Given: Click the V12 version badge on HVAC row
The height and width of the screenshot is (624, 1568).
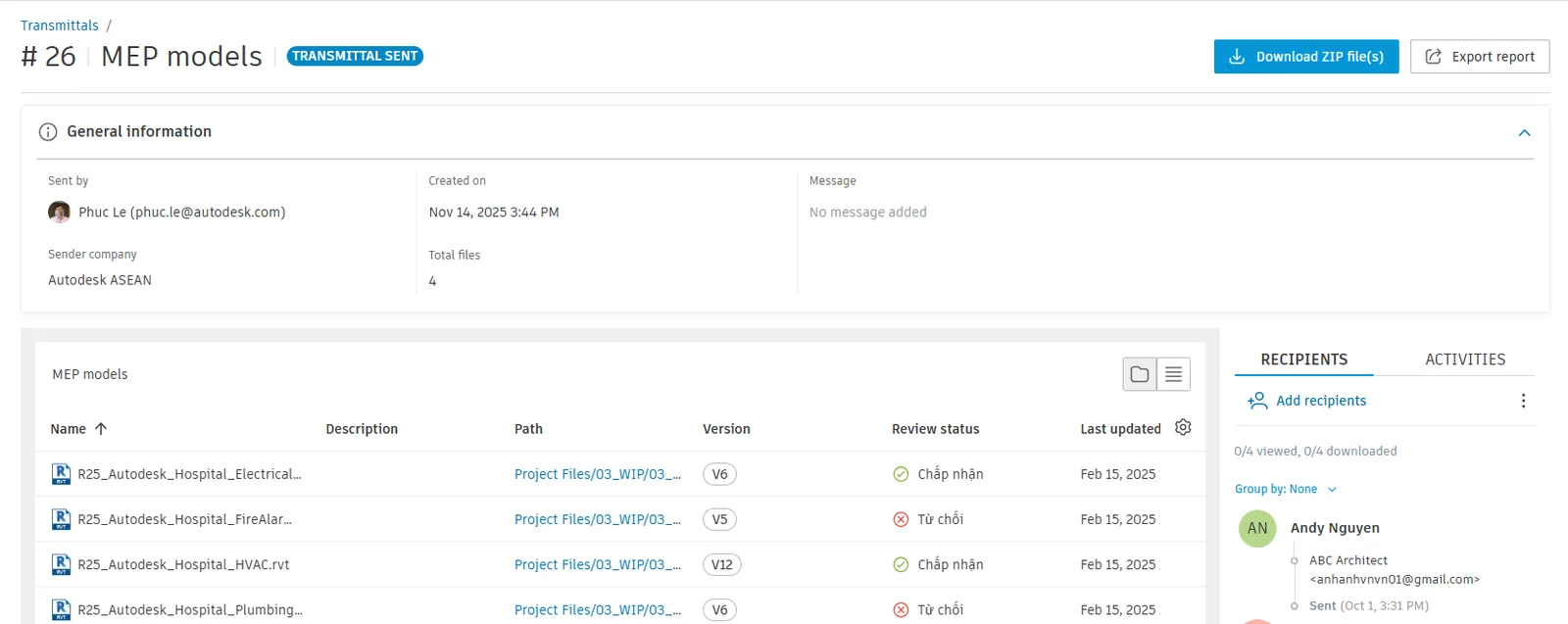Looking at the screenshot, I should 722,564.
